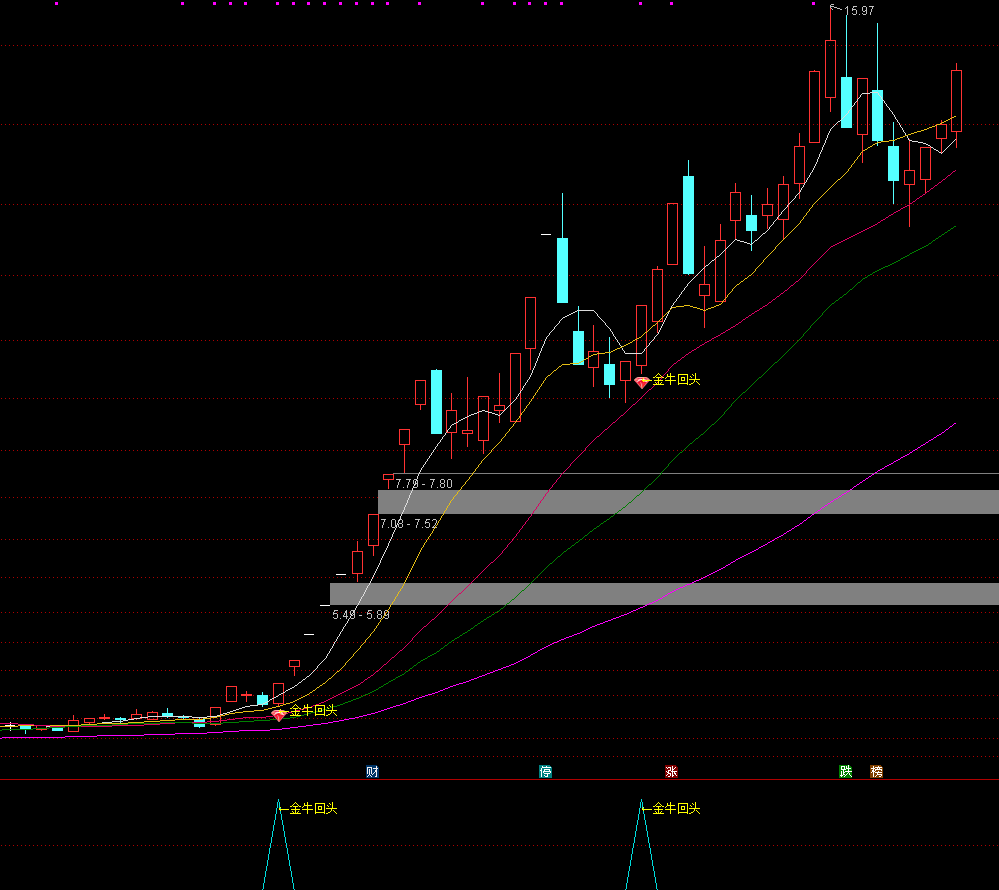This screenshot has height=890, width=999.
Task: Open the orange 榜 marker icon
Action: click(x=876, y=771)
